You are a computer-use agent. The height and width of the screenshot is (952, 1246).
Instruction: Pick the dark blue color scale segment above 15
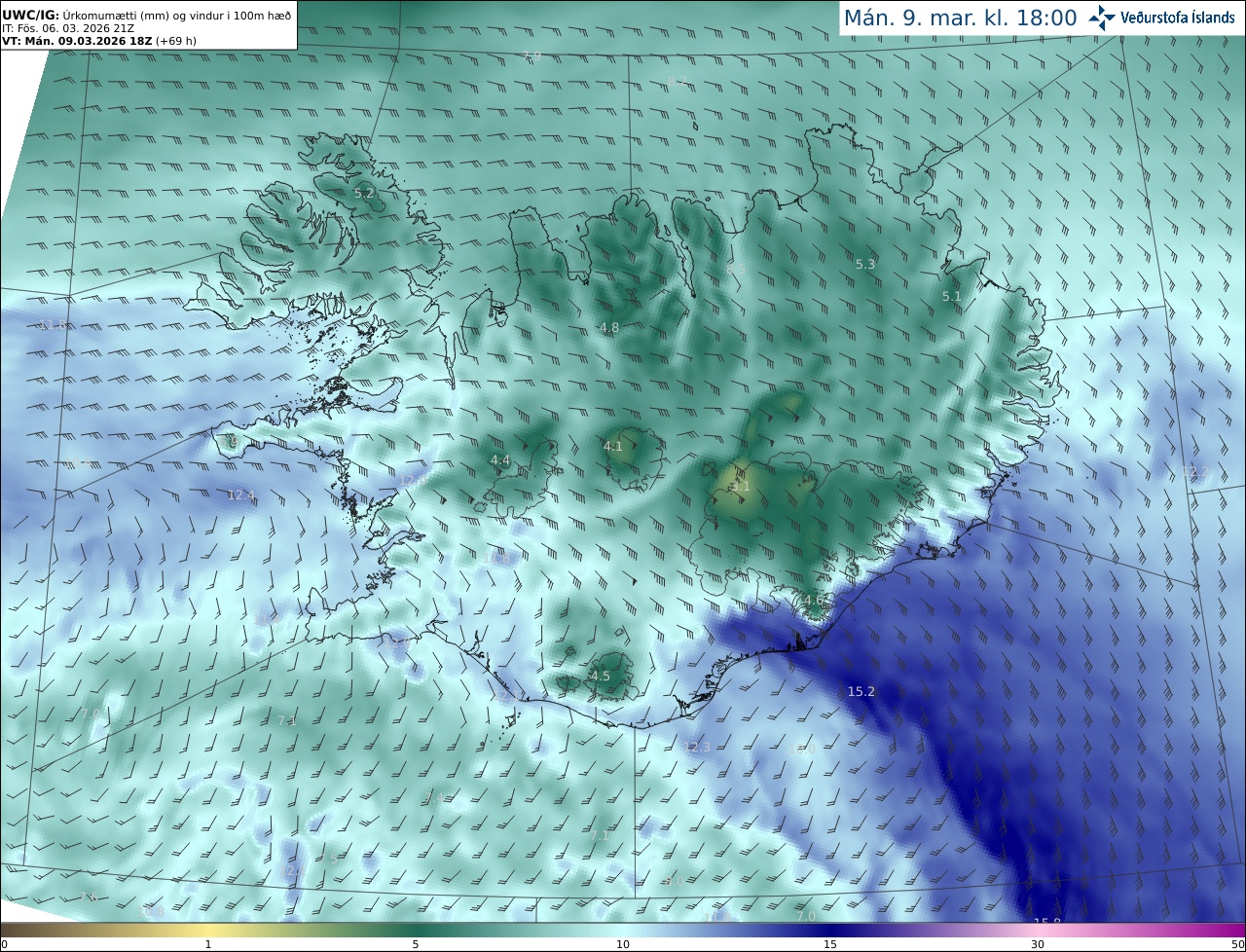point(830,930)
